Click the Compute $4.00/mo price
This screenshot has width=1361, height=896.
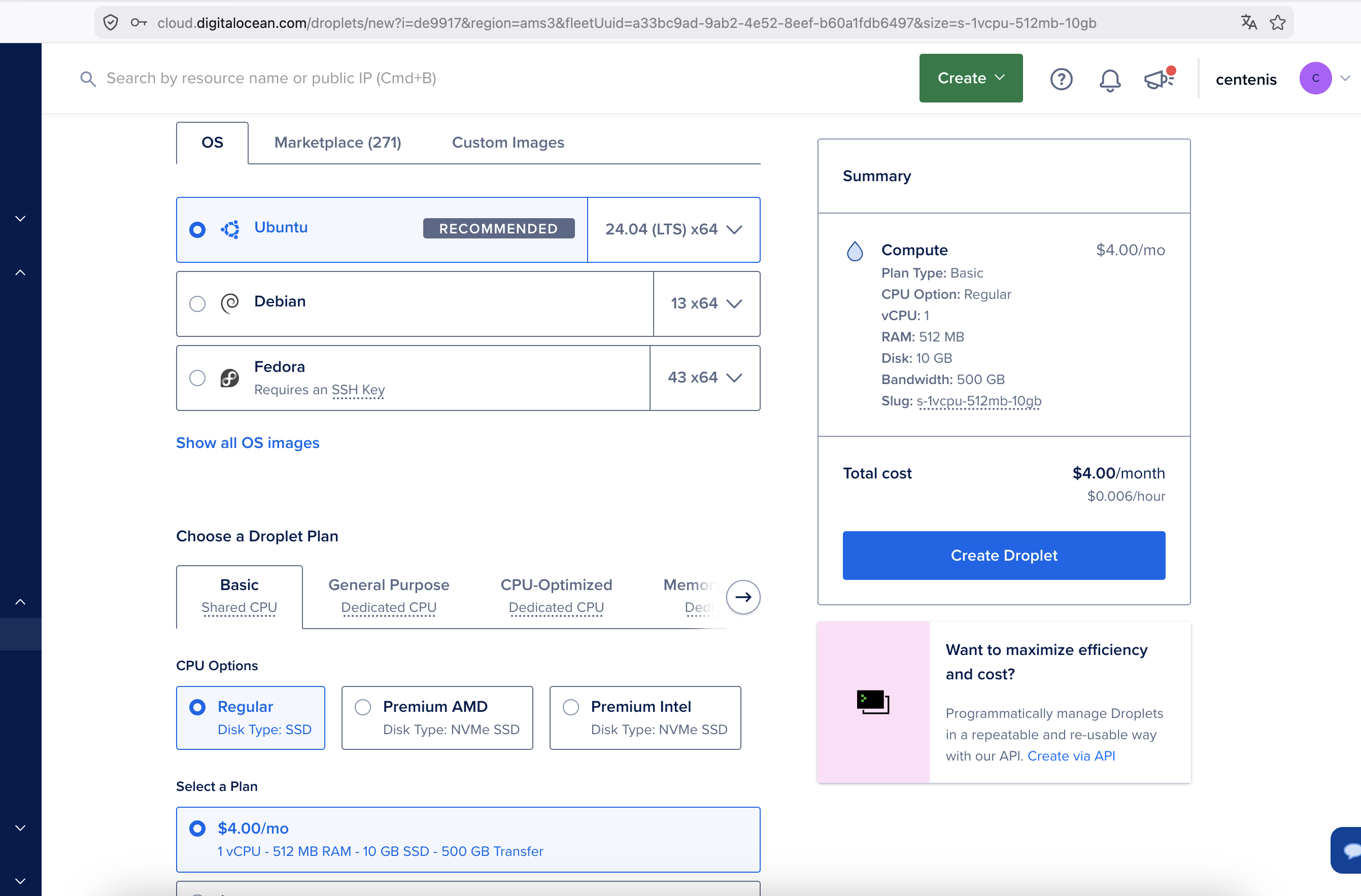point(1131,250)
